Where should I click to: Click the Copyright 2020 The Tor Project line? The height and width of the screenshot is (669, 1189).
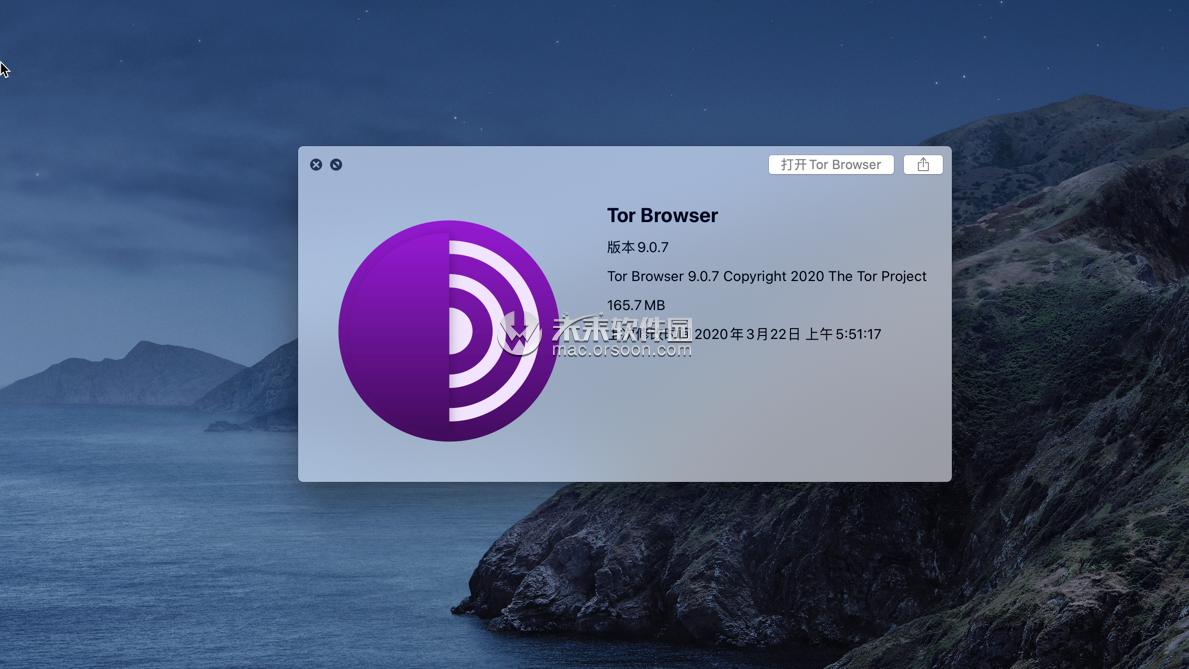(767, 276)
